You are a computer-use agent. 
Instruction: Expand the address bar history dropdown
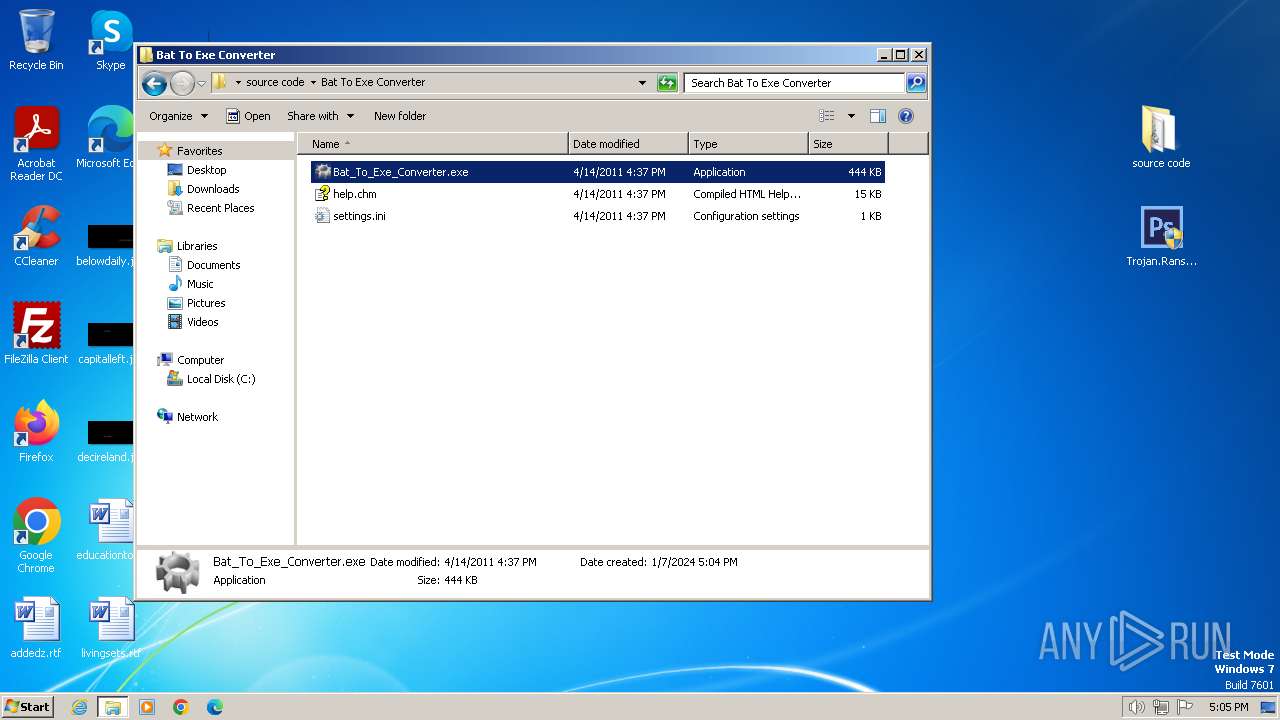point(642,83)
